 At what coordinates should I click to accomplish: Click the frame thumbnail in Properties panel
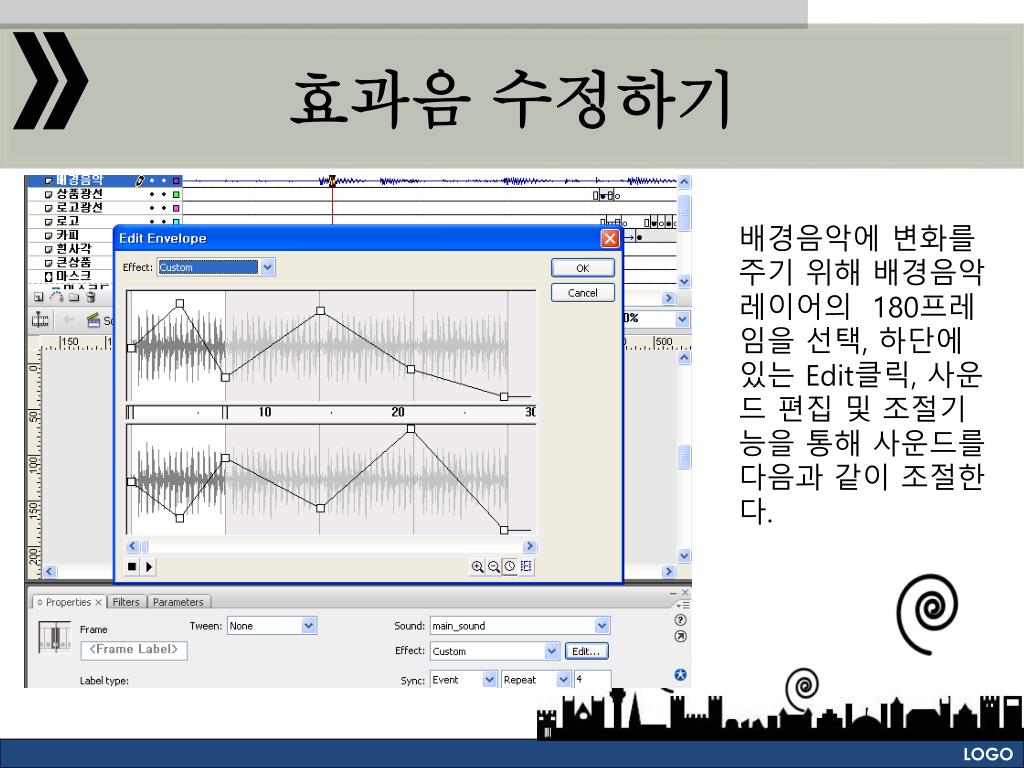click(54, 637)
